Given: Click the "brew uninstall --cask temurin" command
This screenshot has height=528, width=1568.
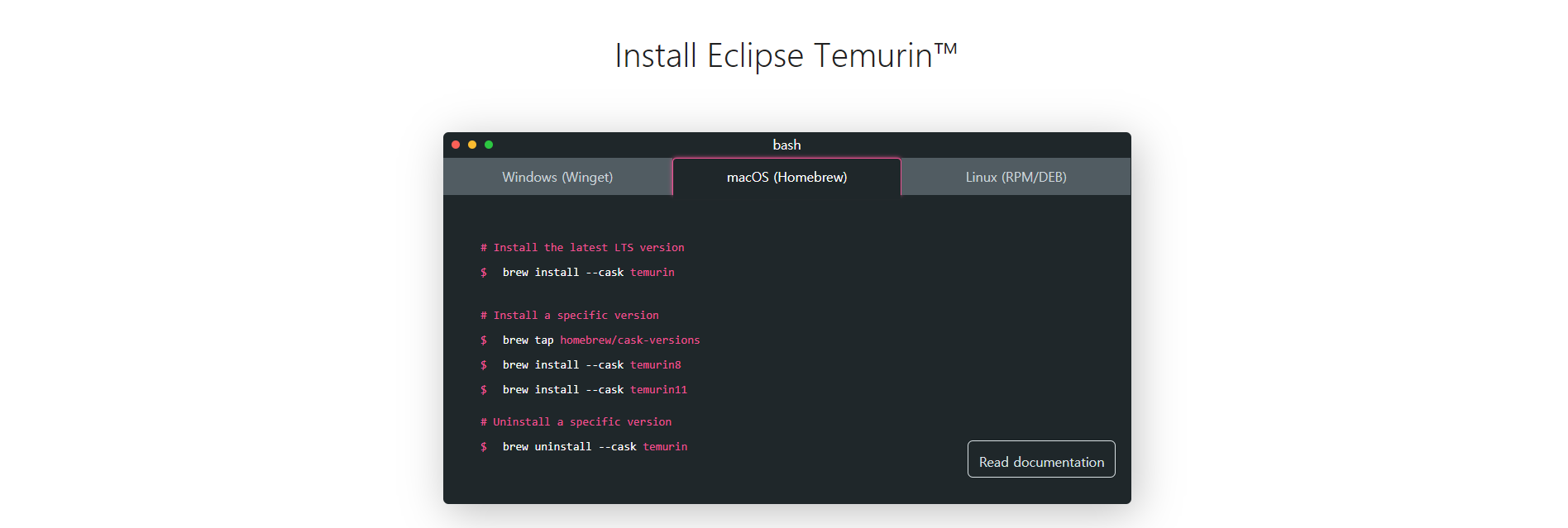Looking at the screenshot, I should (595, 446).
